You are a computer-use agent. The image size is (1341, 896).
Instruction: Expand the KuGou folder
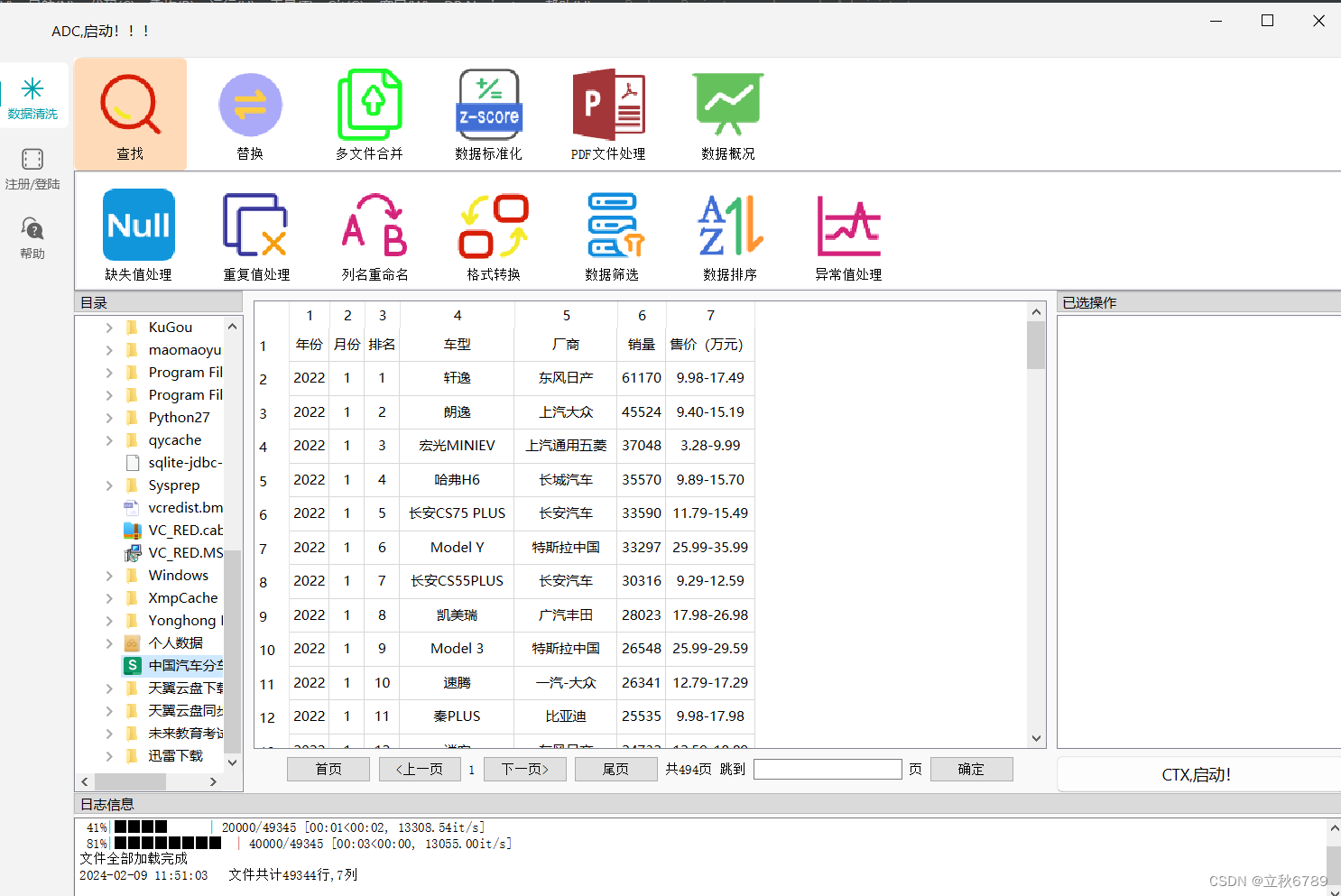tap(107, 327)
